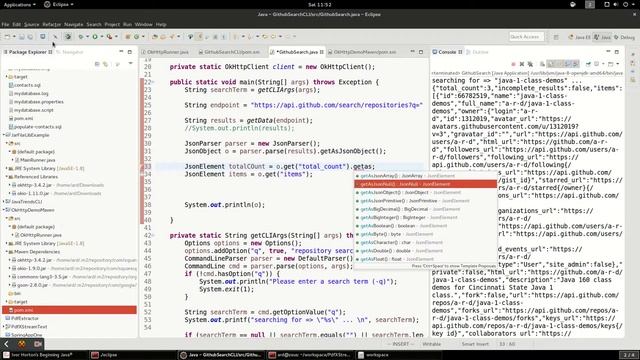Click the Pin Console icon
The image size is (640, 360).
588,64
